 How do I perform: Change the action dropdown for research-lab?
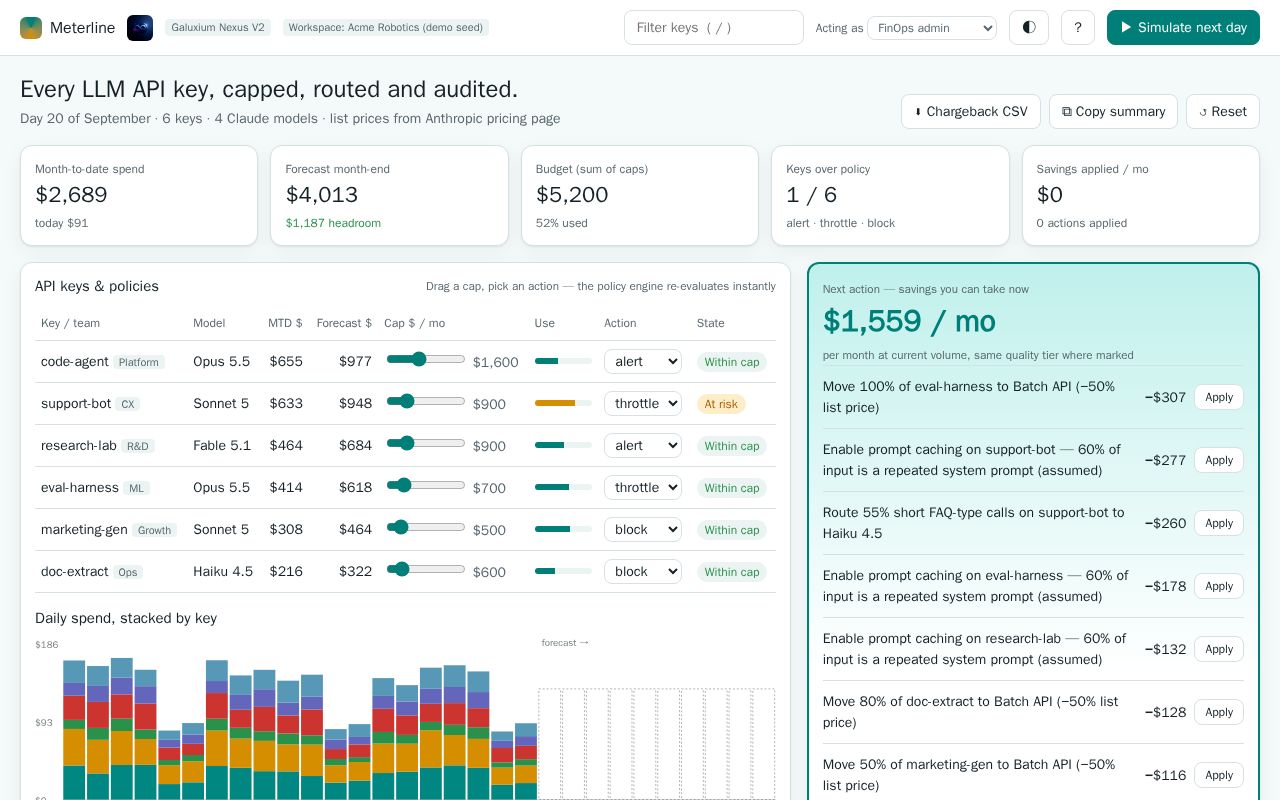[643, 445]
